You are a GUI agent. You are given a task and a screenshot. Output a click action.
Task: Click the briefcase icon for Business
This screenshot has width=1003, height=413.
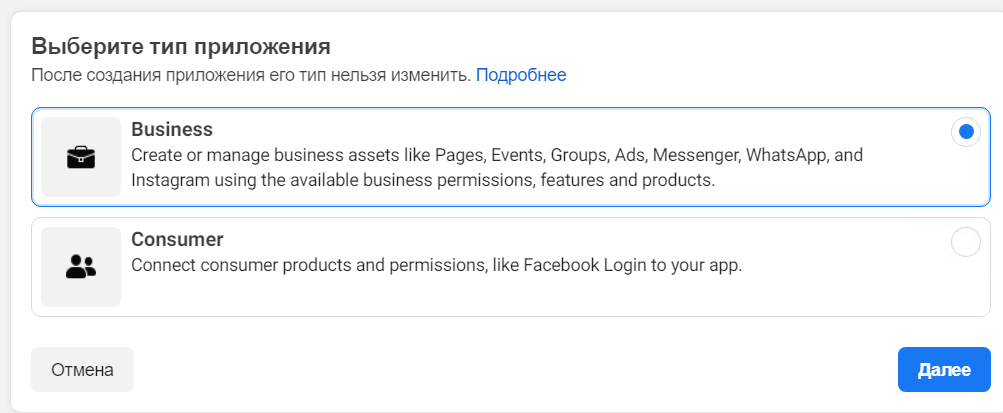coord(80,157)
